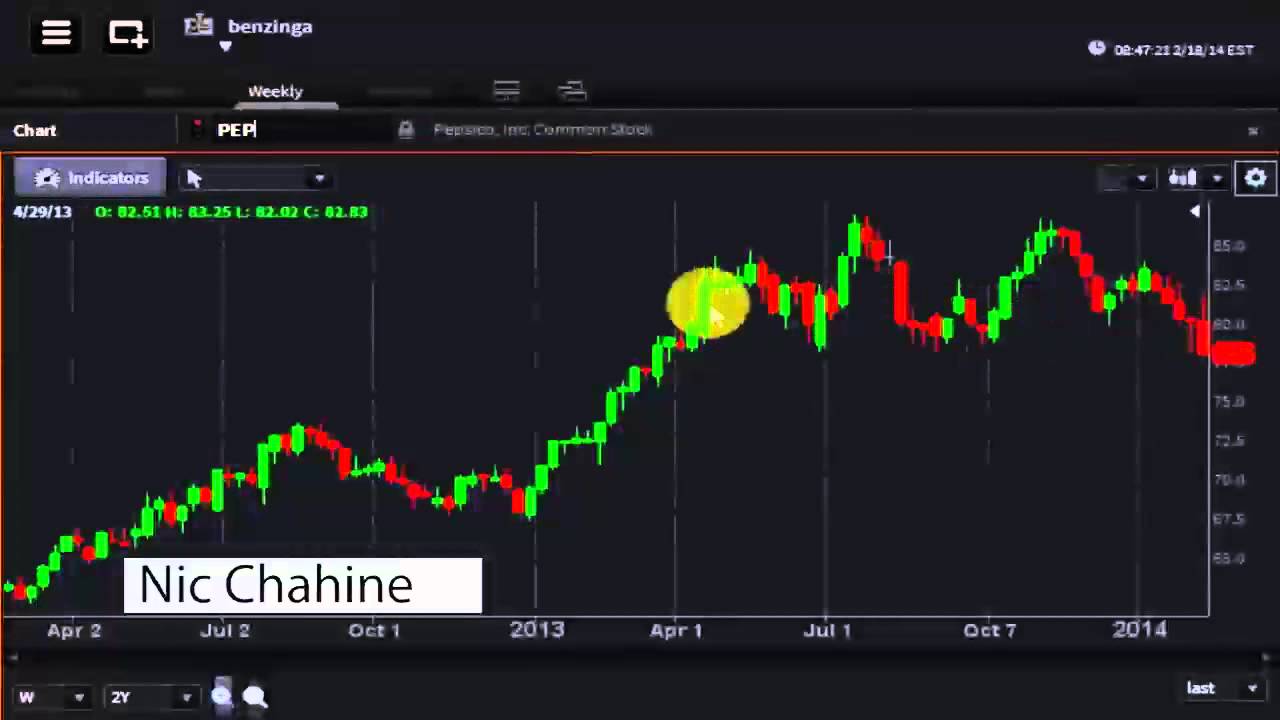The image size is (1280, 720).
Task: Click the Jul 1 date axis label
Action: tap(826, 630)
